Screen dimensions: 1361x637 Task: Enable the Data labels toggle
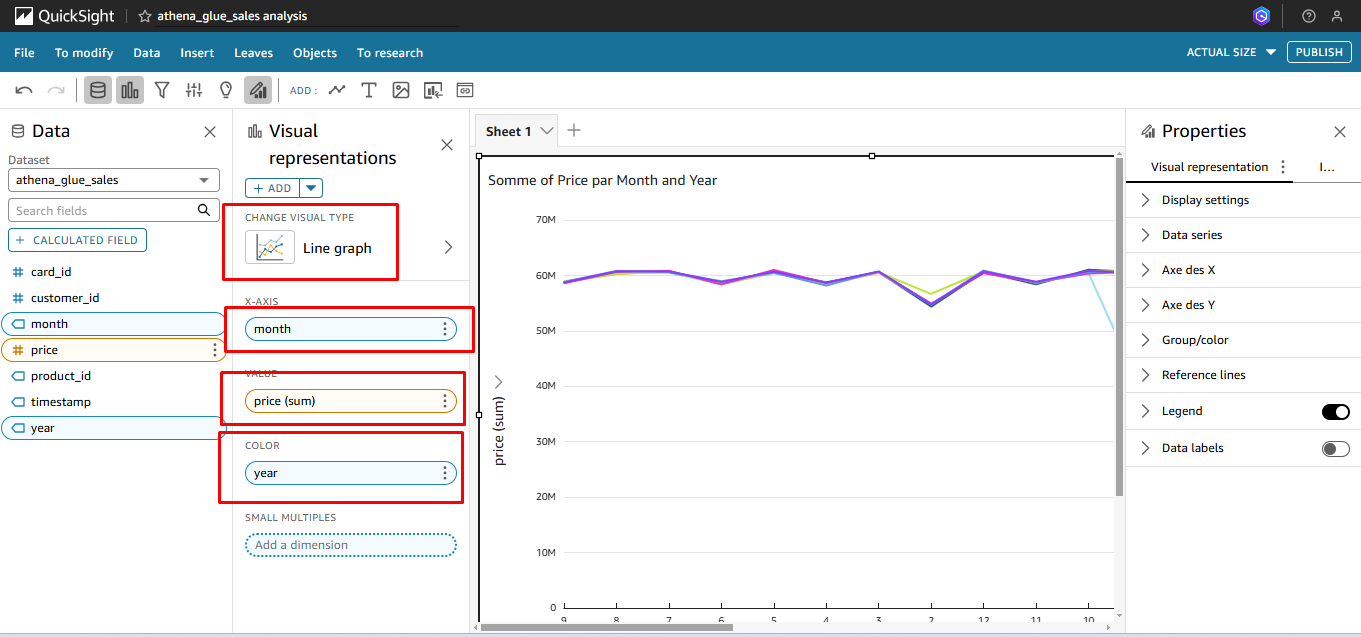point(1335,449)
